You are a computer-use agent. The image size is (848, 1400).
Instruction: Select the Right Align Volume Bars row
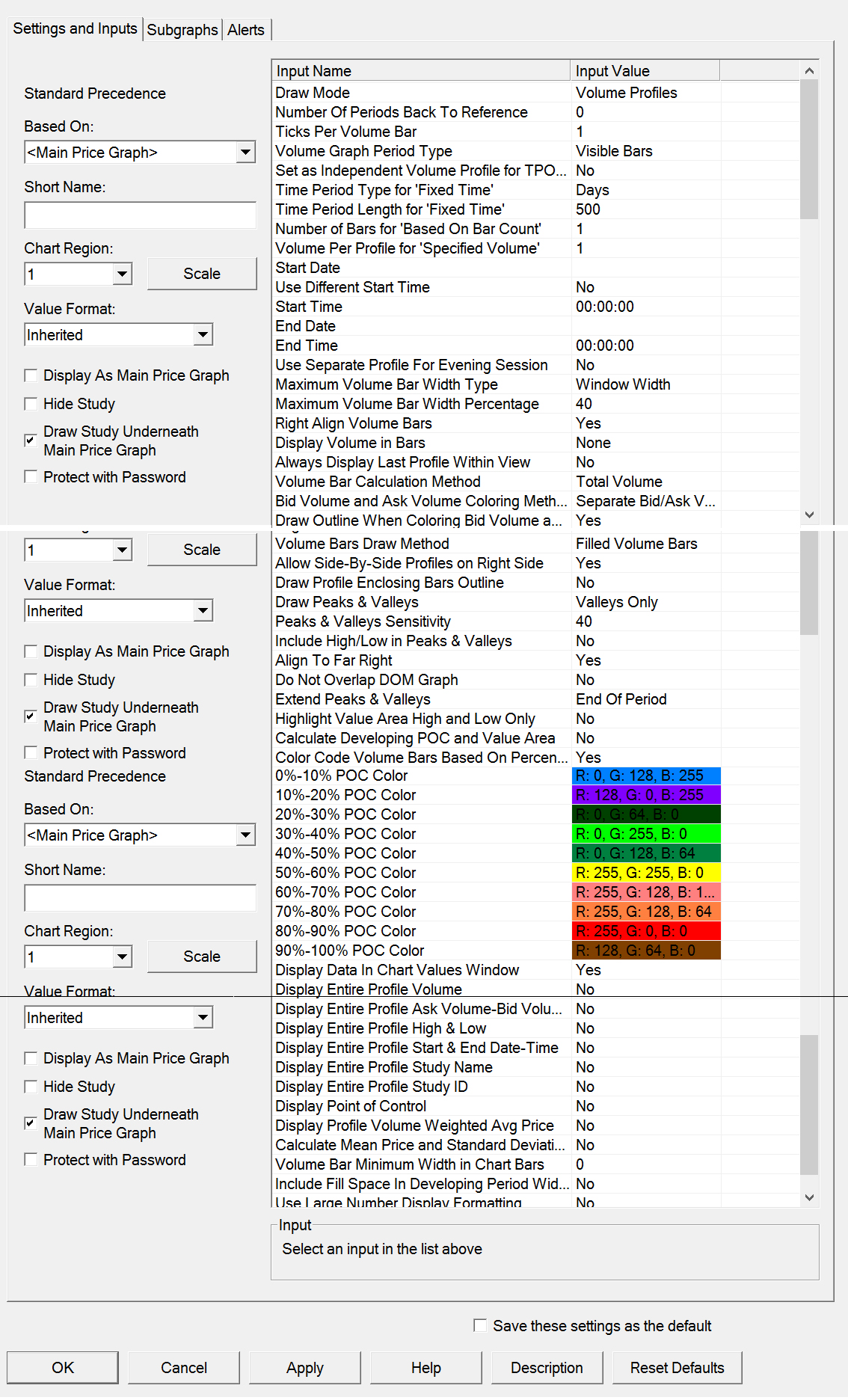click(x=535, y=423)
